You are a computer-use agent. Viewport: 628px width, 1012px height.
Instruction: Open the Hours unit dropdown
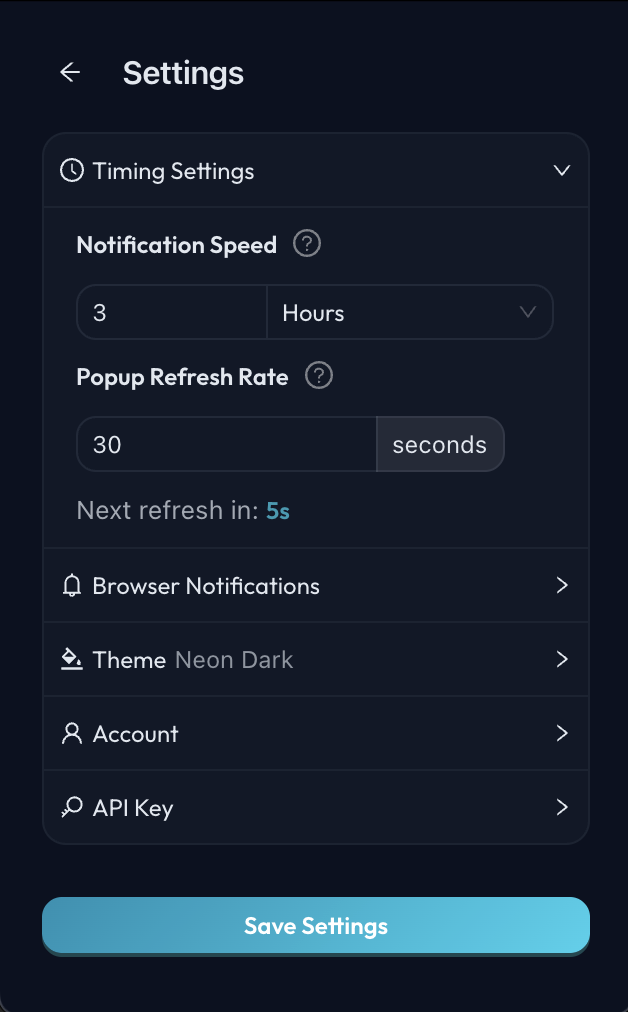click(410, 312)
